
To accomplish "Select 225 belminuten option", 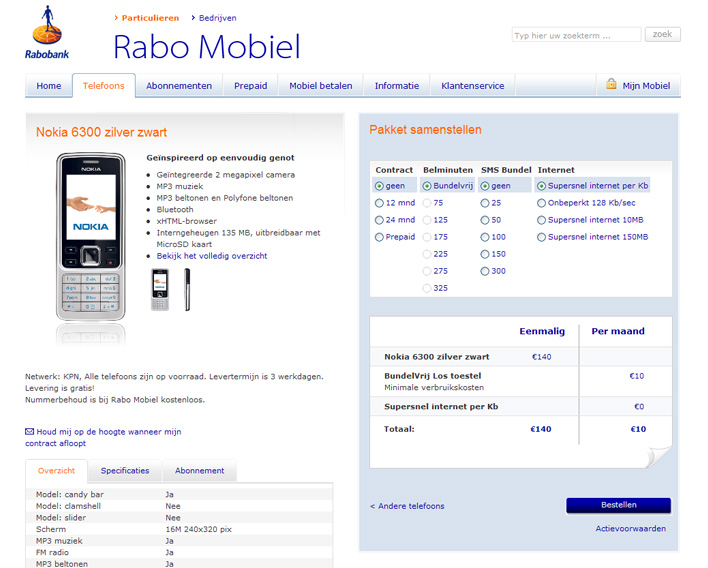I will click(x=427, y=254).
